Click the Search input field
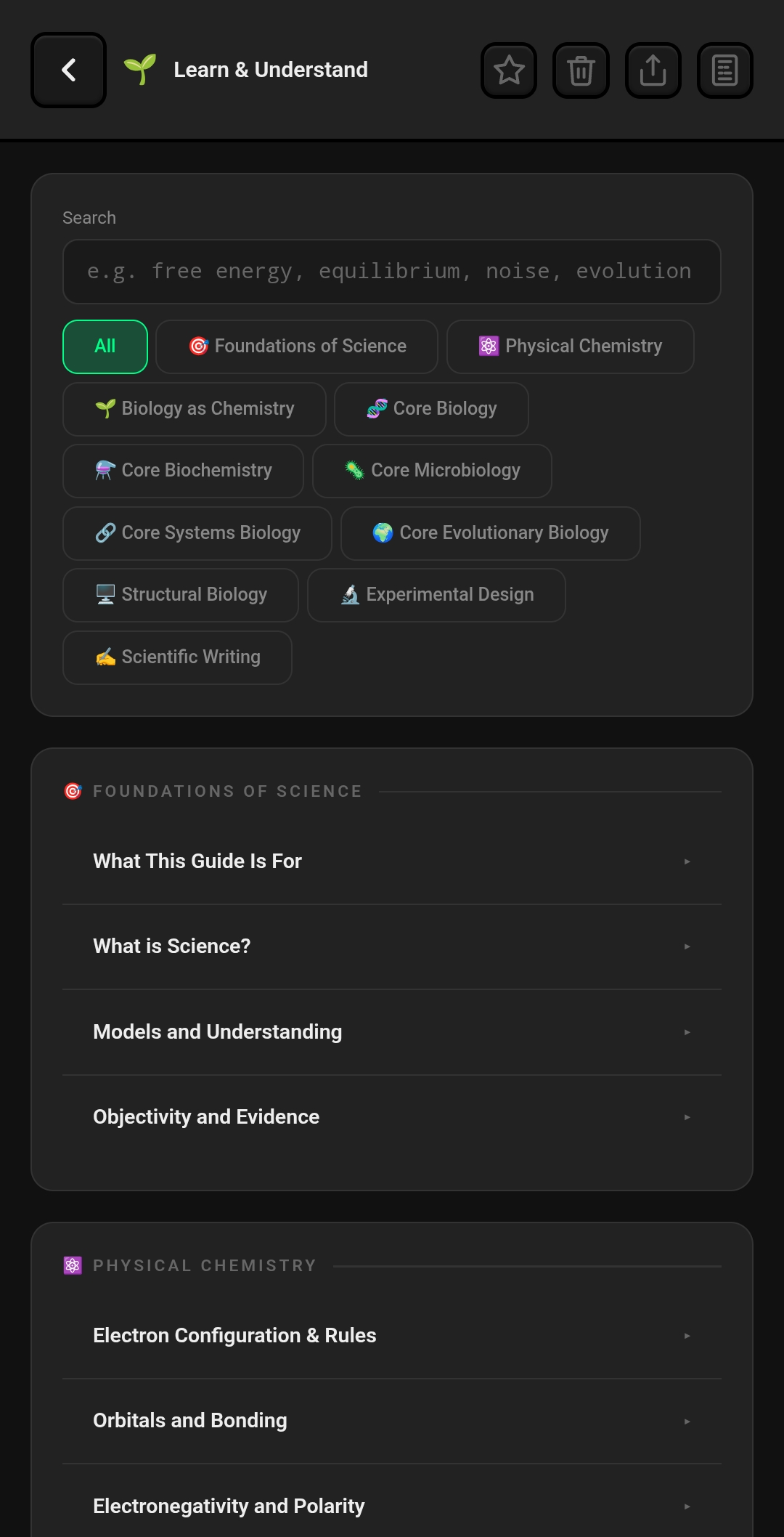Viewport: 784px width, 1537px height. (392, 272)
